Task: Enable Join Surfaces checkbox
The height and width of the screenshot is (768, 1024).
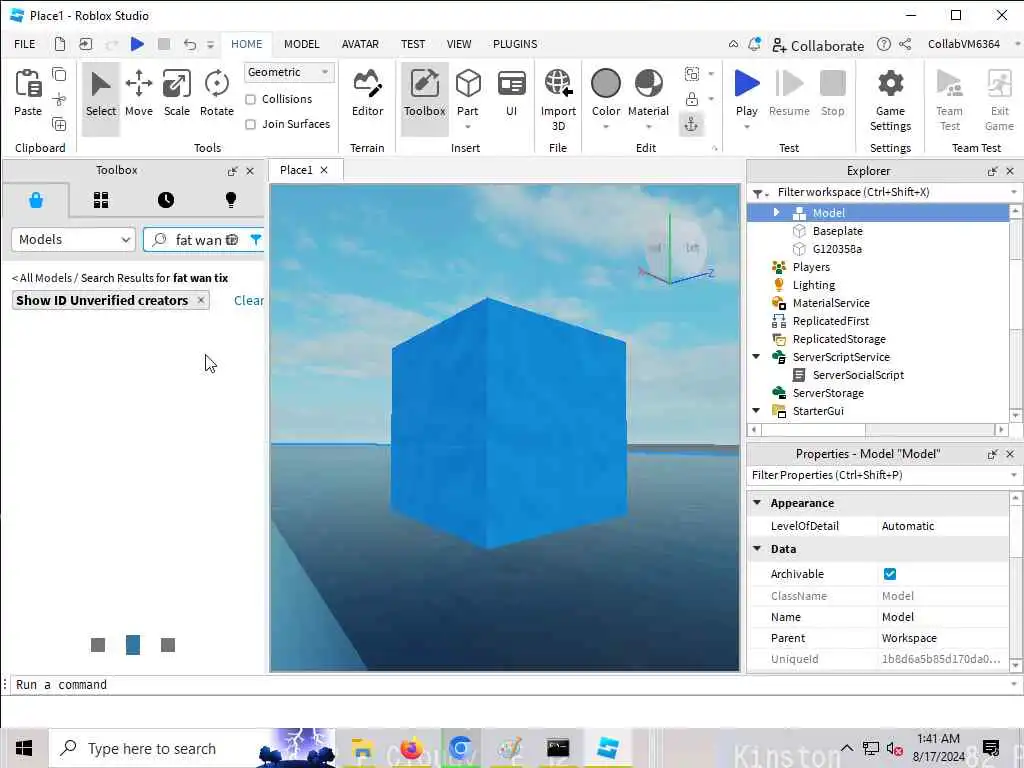Action: pyautogui.click(x=250, y=124)
